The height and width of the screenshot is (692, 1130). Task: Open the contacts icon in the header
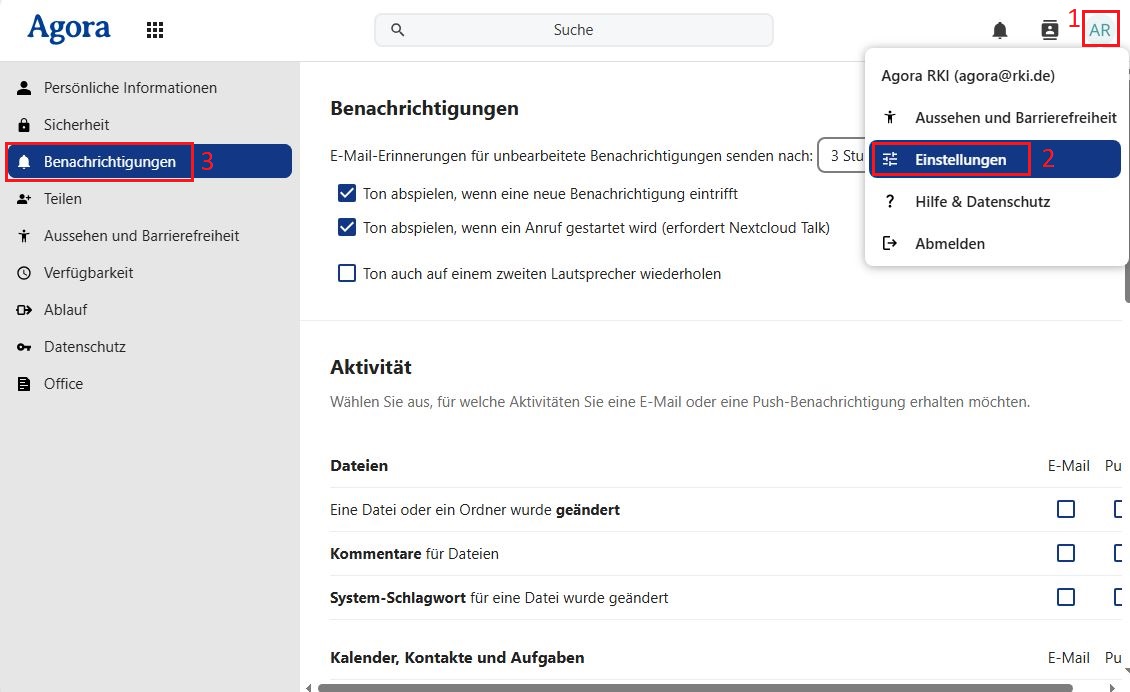(x=1049, y=30)
